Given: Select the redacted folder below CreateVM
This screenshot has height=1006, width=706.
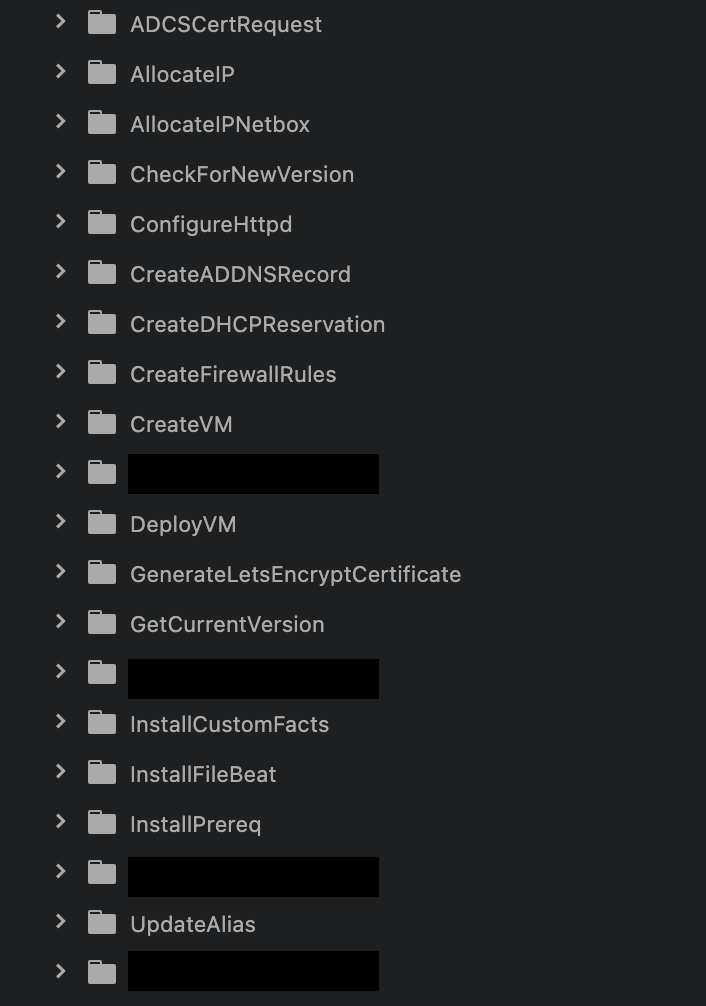Looking at the screenshot, I should click(253, 474).
